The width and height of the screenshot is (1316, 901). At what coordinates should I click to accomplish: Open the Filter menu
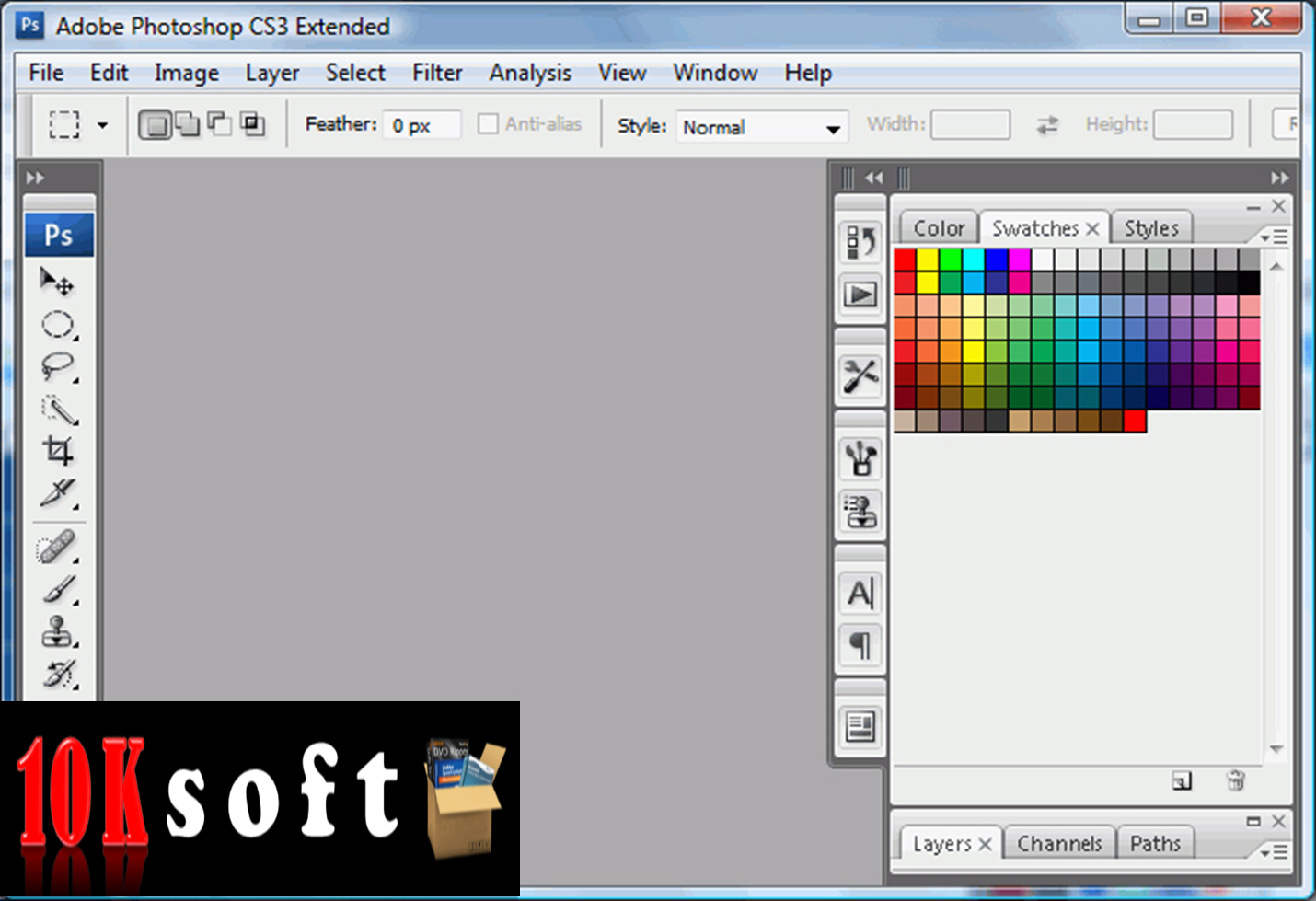coord(437,73)
